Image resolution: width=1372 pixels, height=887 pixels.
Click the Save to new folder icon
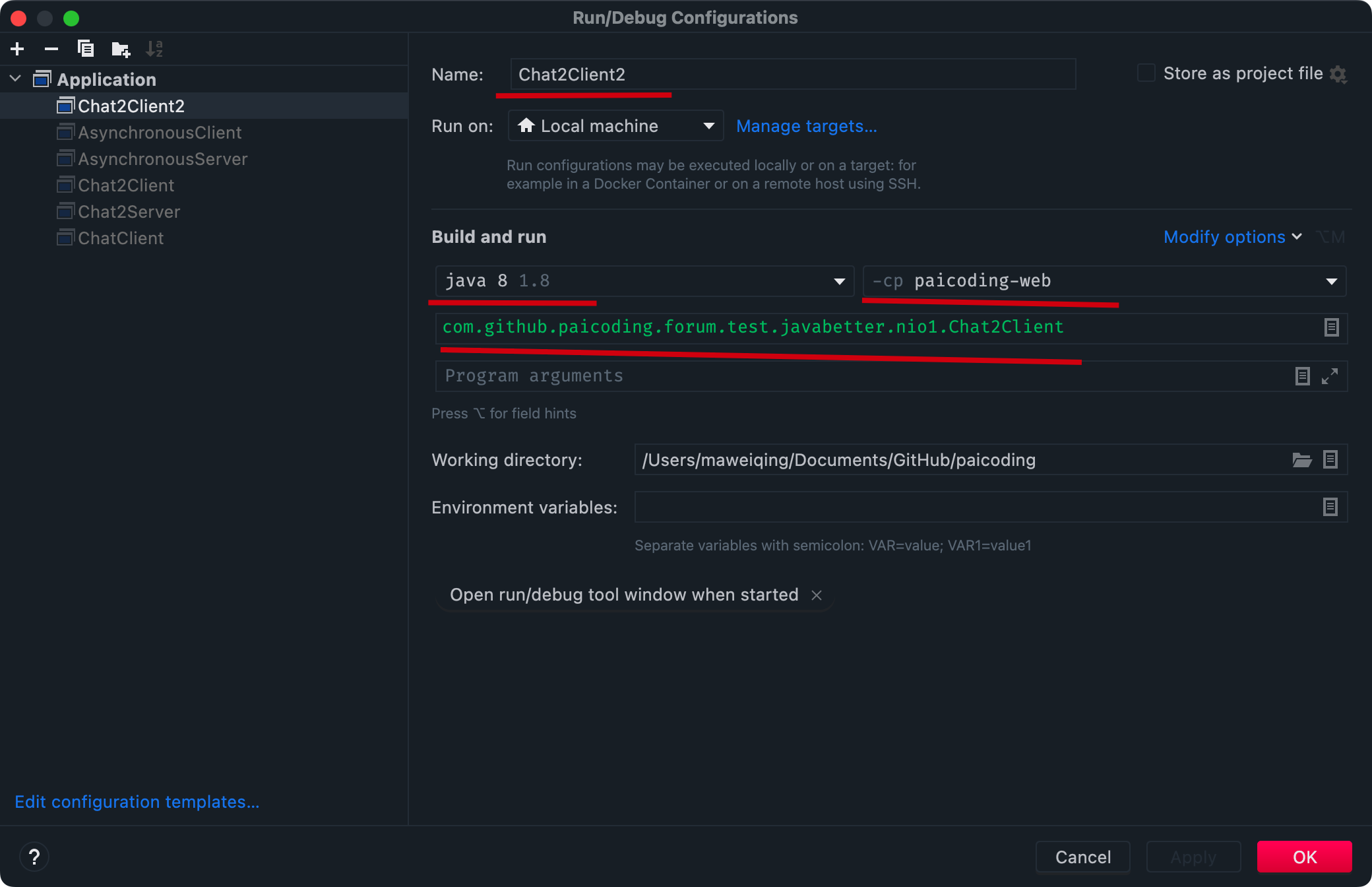pyautogui.click(x=121, y=49)
